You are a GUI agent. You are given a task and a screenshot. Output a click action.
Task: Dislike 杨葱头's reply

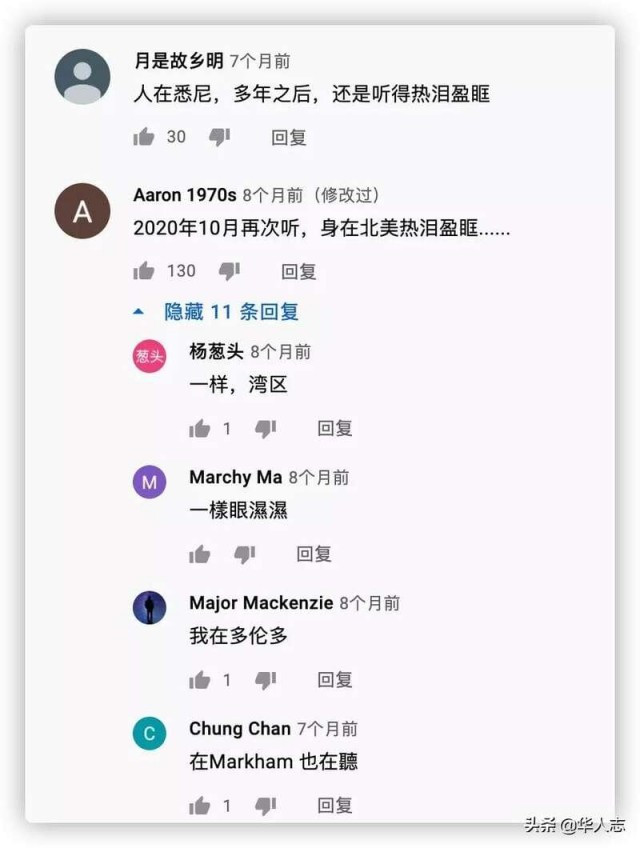click(x=266, y=429)
